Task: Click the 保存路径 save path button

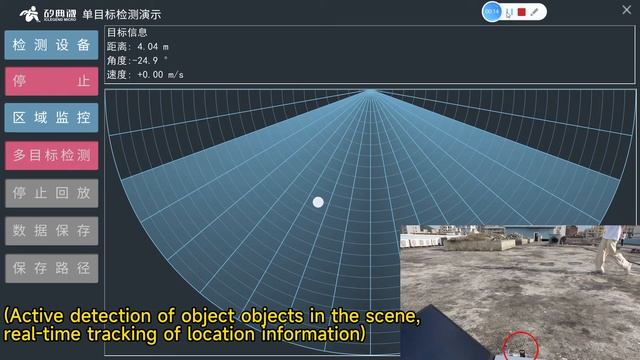Action: coord(51,268)
